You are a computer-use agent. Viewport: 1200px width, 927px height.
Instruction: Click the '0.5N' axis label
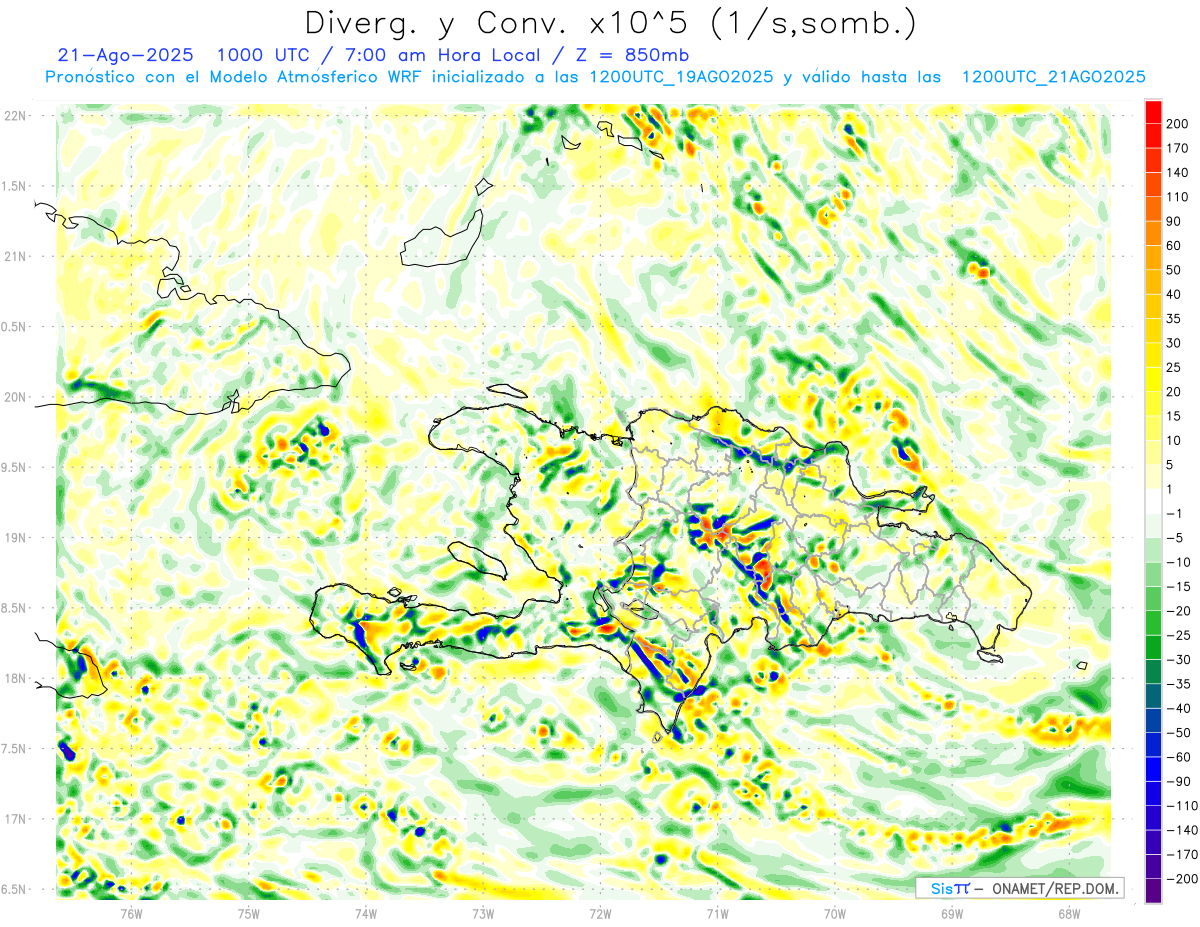(14, 327)
